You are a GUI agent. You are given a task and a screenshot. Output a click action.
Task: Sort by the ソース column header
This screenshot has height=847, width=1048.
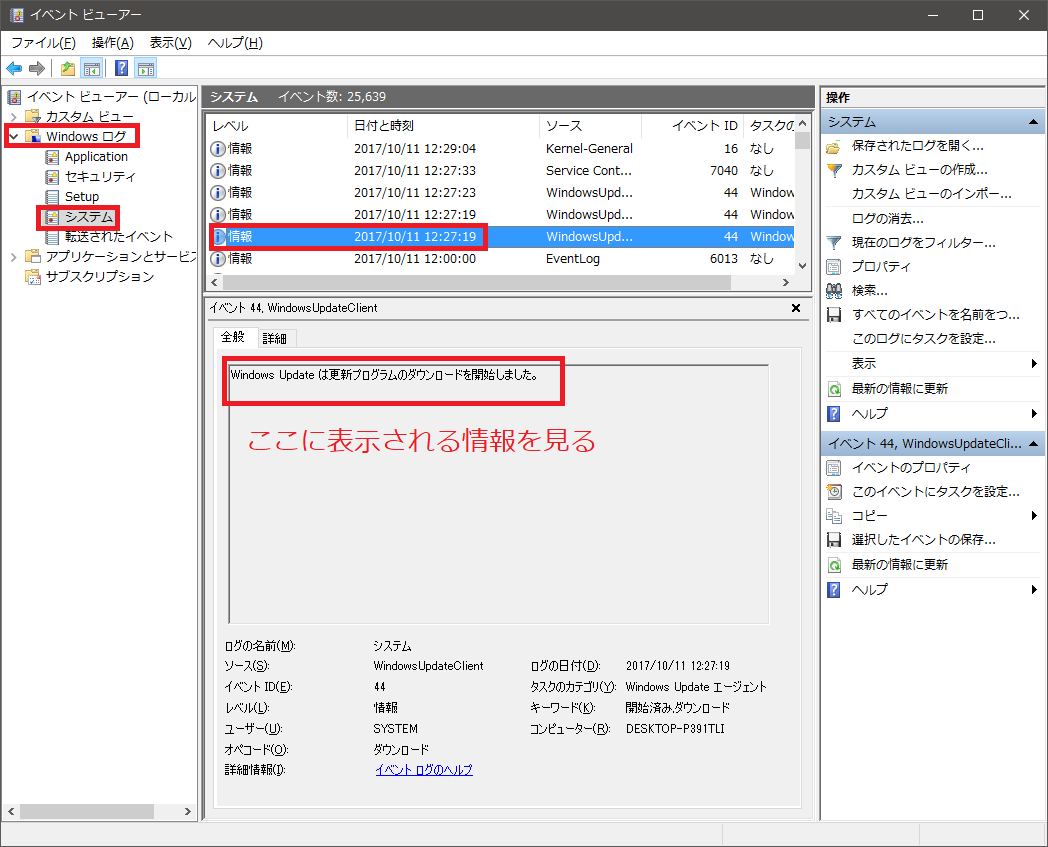[590, 126]
